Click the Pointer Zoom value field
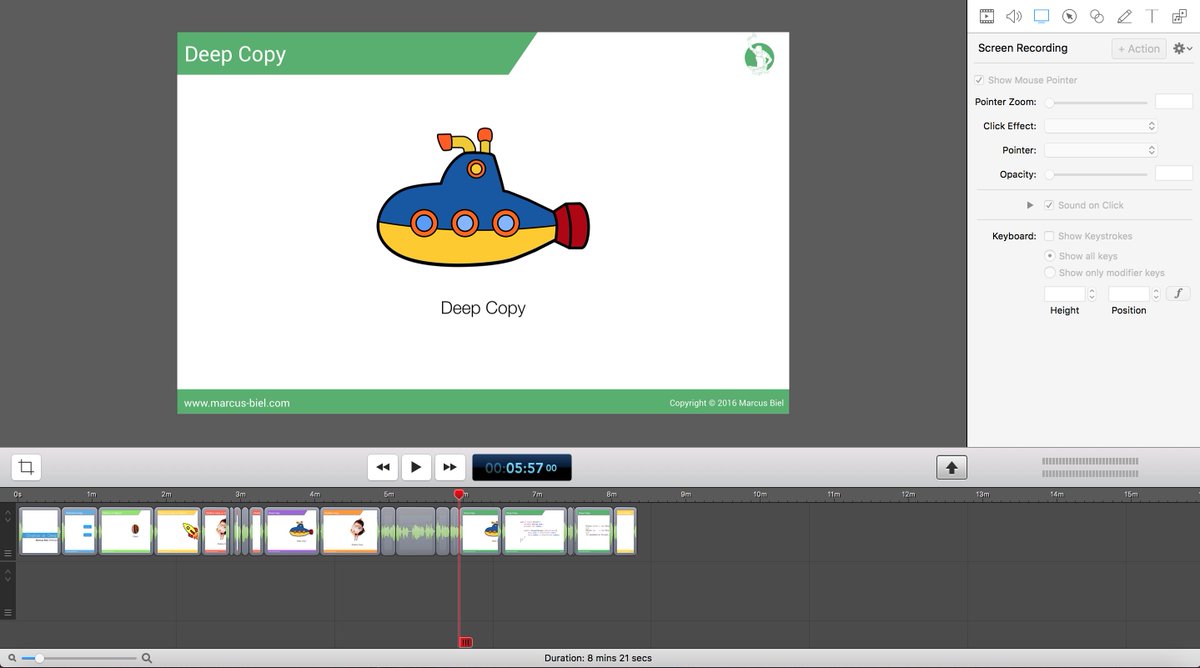The image size is (1200, 668). point(1174,102)
